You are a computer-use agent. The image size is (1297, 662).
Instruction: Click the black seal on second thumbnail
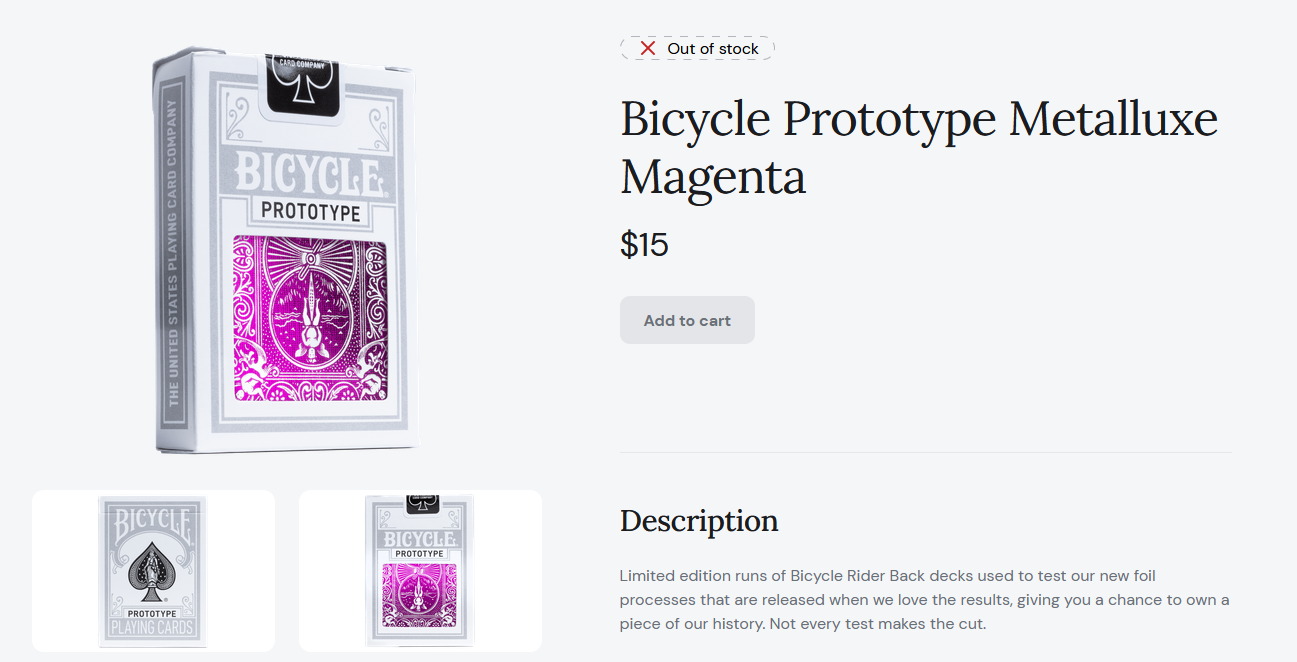tap(423, 503)
